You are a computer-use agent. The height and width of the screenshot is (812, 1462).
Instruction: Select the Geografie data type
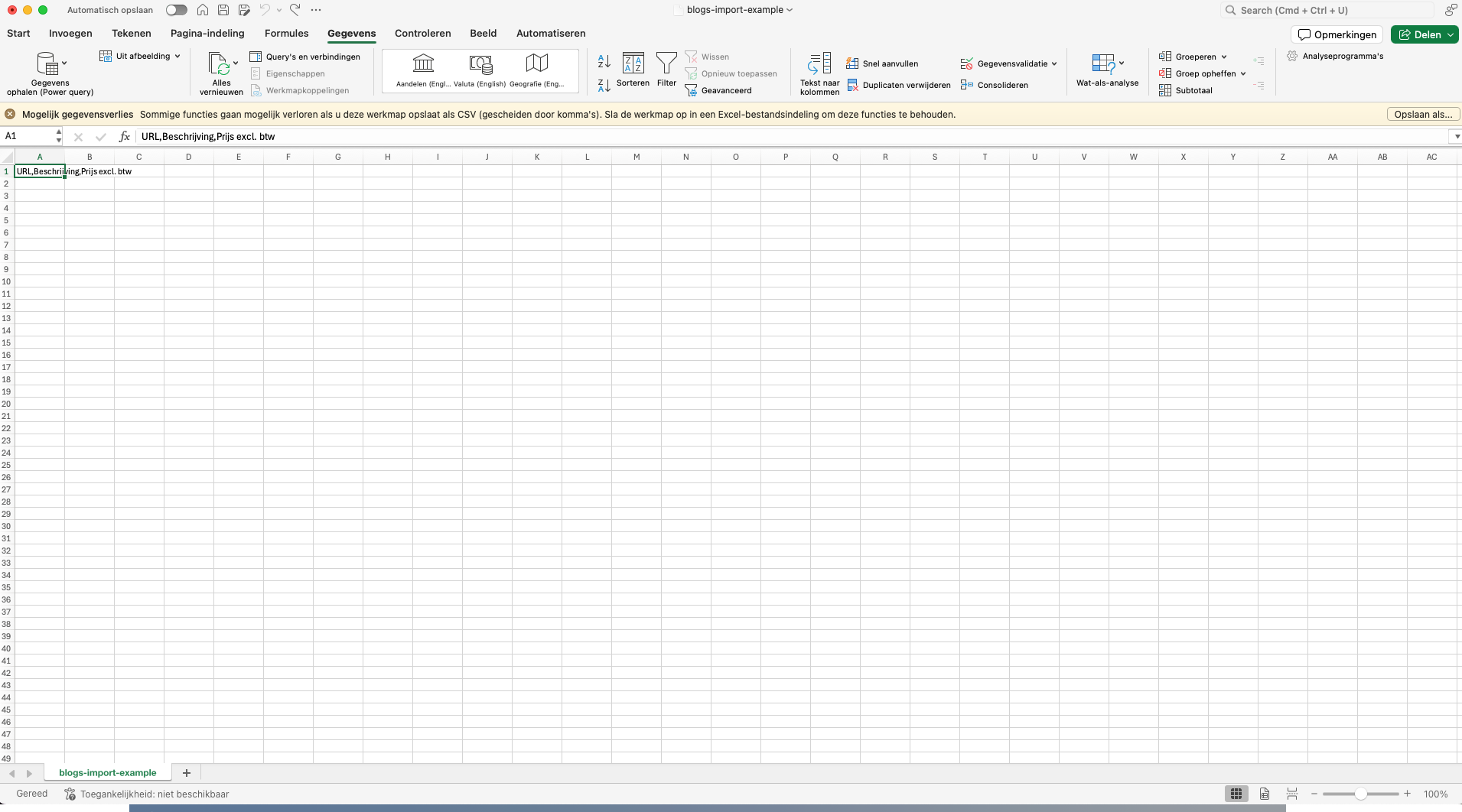pos(536,70)
